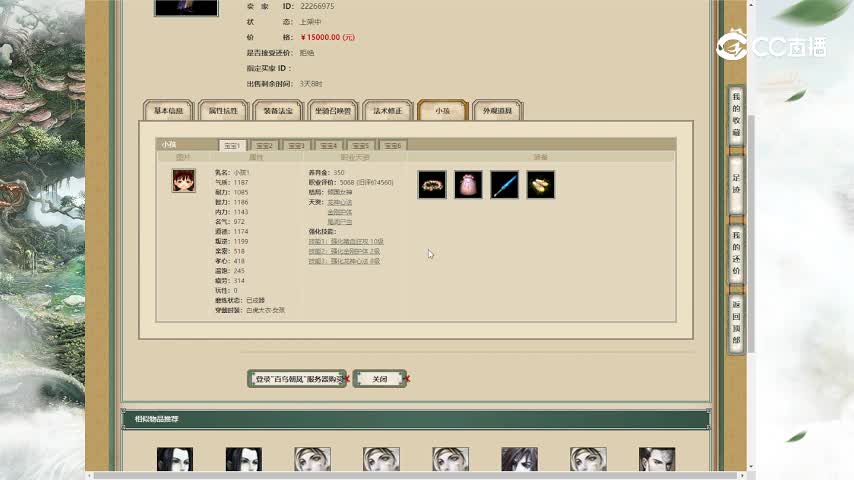The width and height of the screenshot is (854, 480).
Task: Click the seller ID 22266975 text
Action: tap(317, 7)
